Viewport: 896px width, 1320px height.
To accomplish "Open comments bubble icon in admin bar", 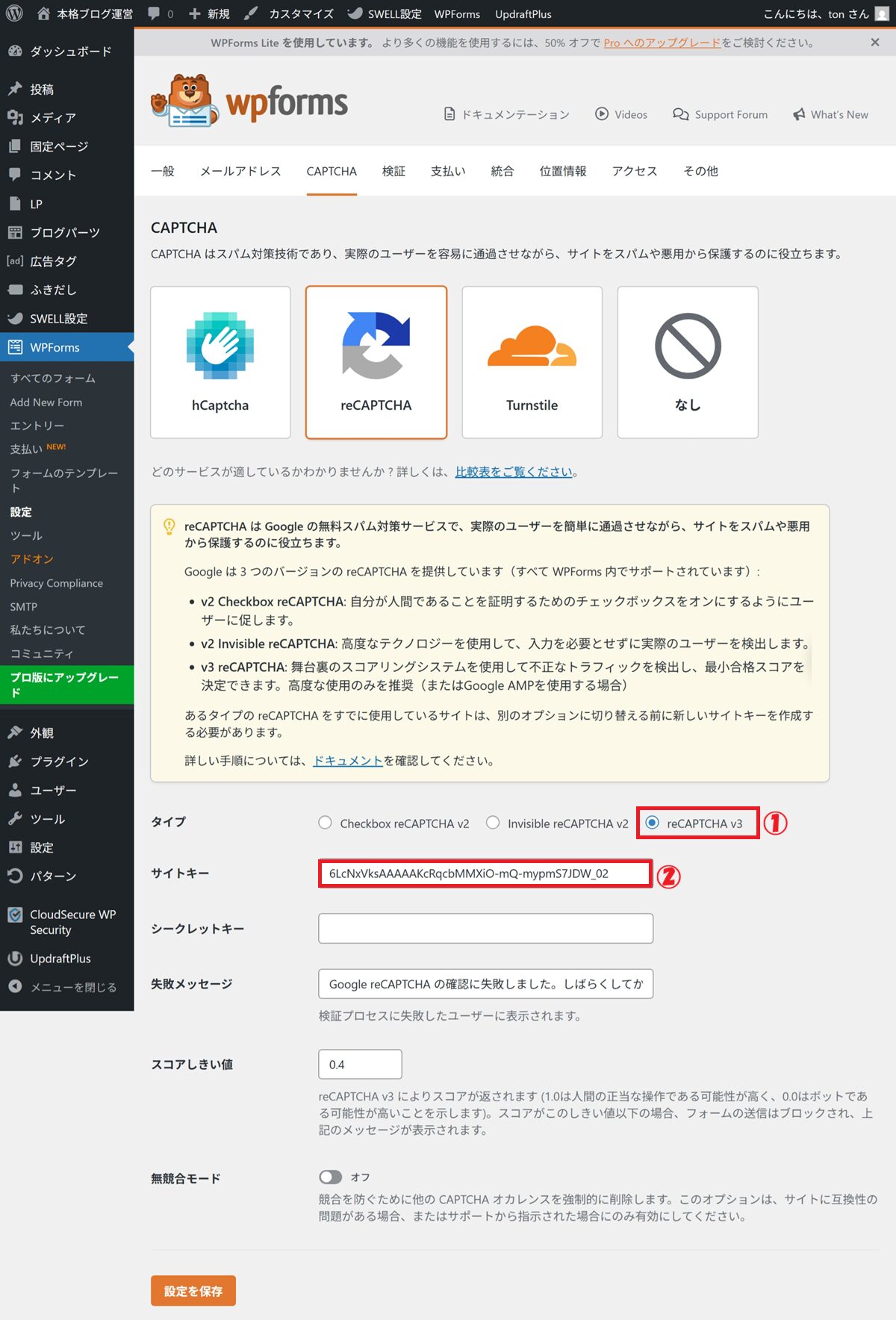I will pos(155,13).
